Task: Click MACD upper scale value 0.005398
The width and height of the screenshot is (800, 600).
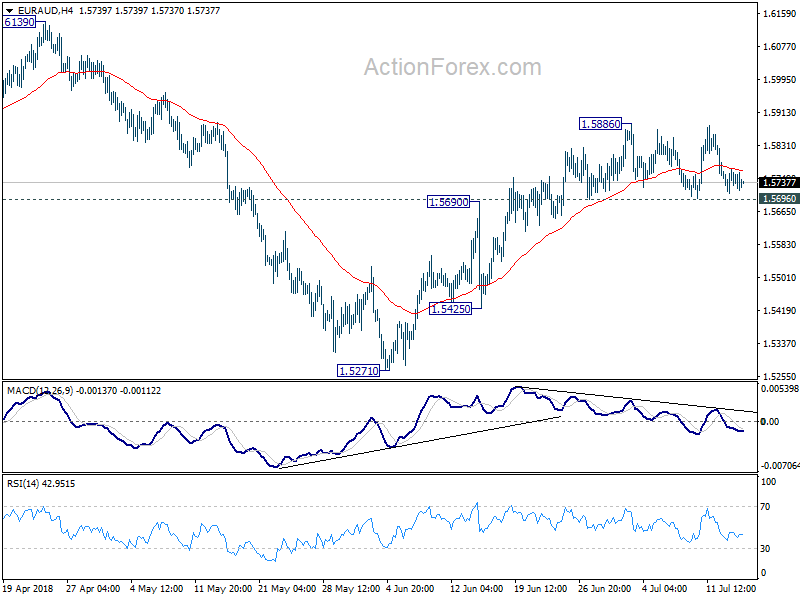Action: click(x=780, y=389)
